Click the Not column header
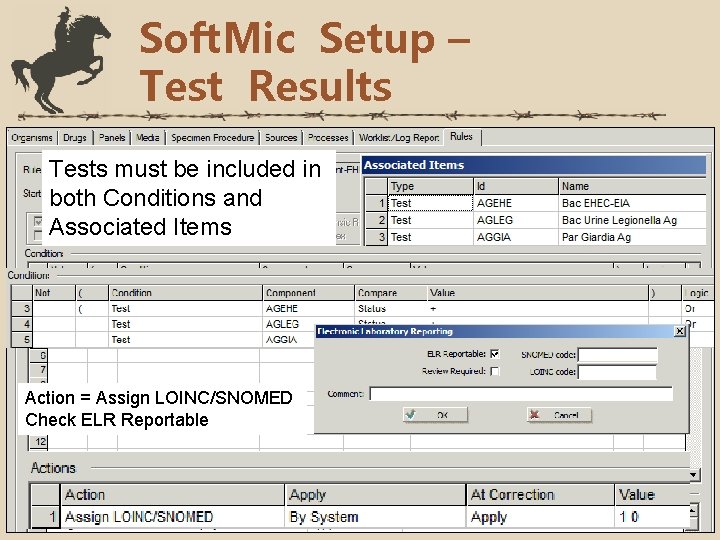 click(54, 292)
